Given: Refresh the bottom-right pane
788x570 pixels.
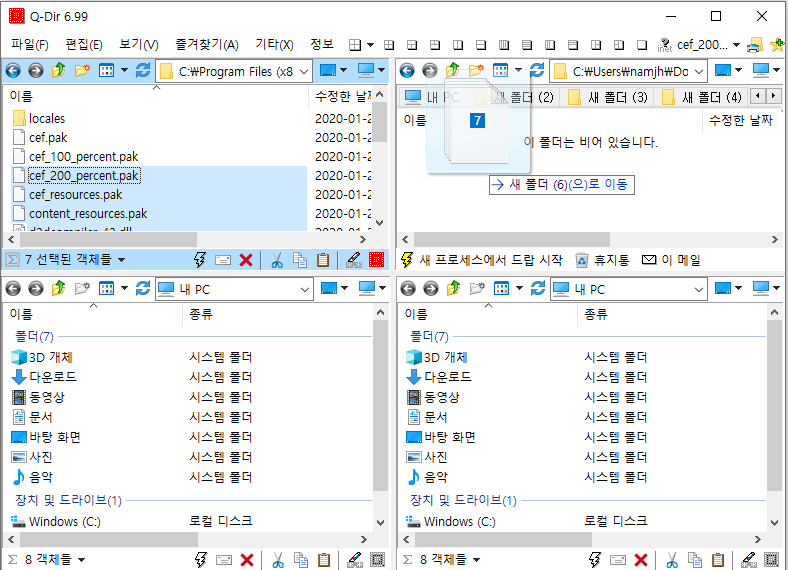Looking at the screenshot, I should [x=538, y=289].
